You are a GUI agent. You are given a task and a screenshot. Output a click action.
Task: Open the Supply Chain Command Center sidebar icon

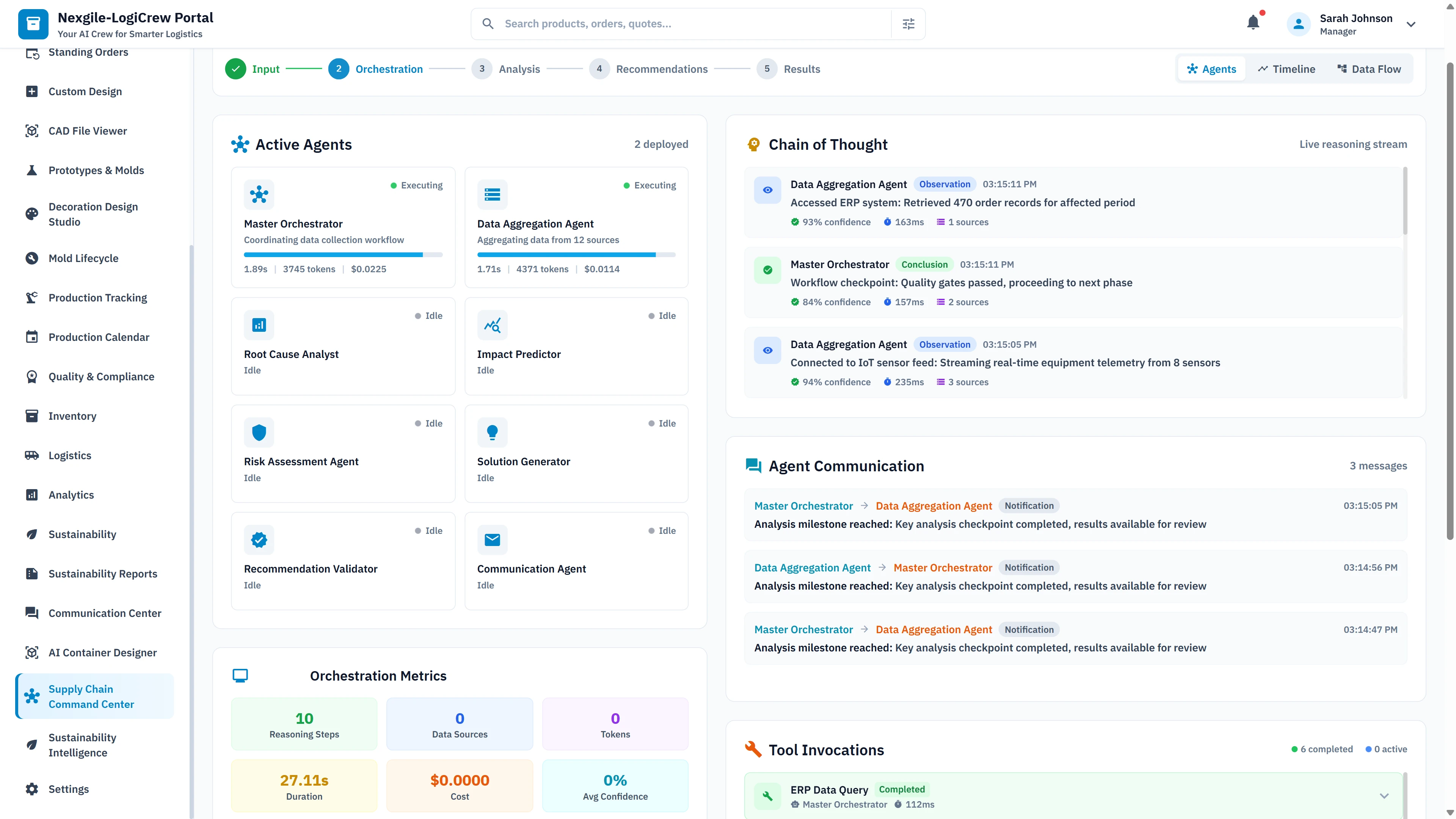click(32, 697)
